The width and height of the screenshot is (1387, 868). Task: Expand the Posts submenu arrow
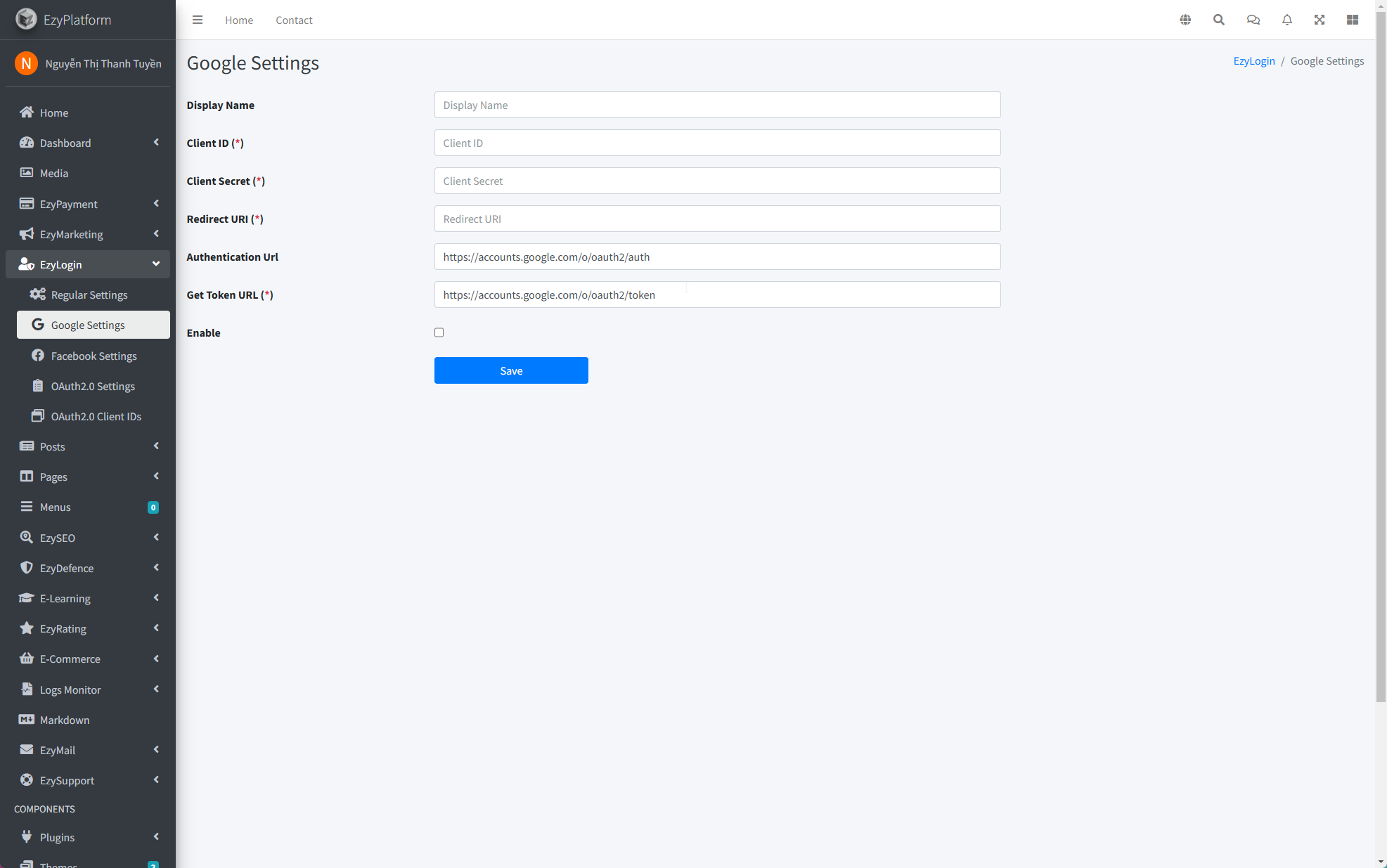coord(156,446)
